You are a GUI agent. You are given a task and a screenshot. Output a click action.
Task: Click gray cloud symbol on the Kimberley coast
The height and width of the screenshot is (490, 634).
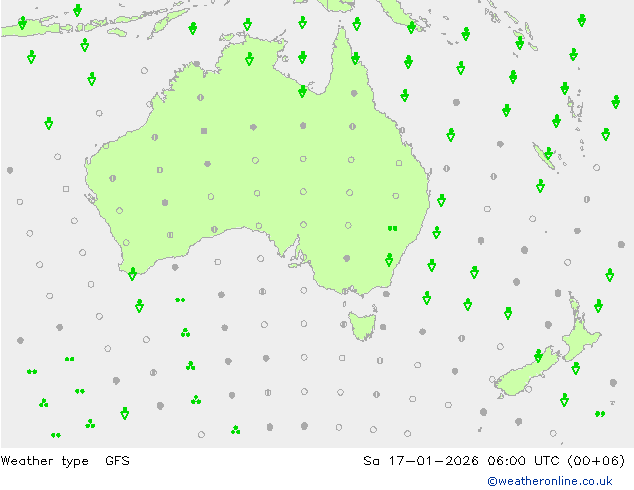[197, 64]
